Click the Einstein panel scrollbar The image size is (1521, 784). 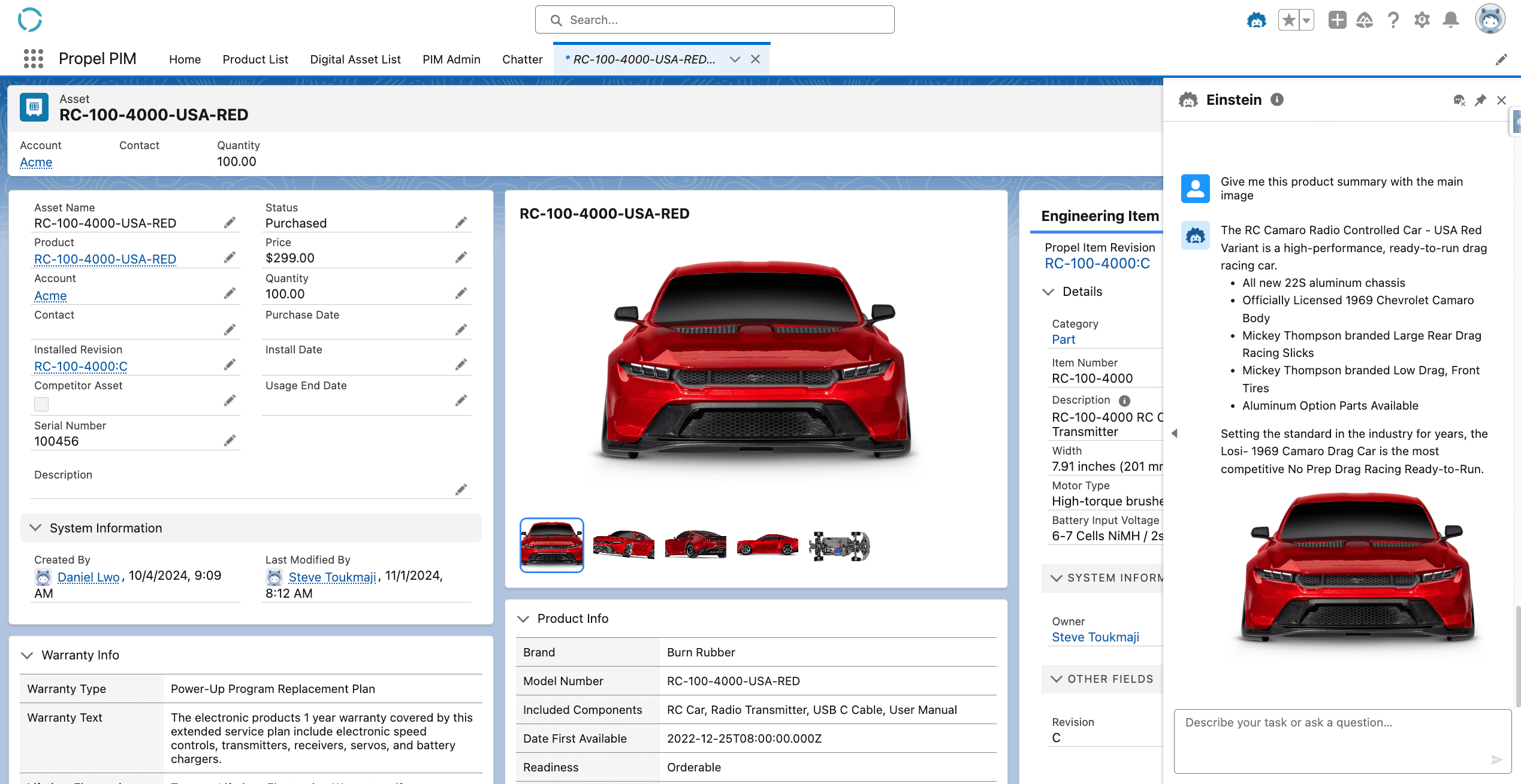coord(1517,655)
